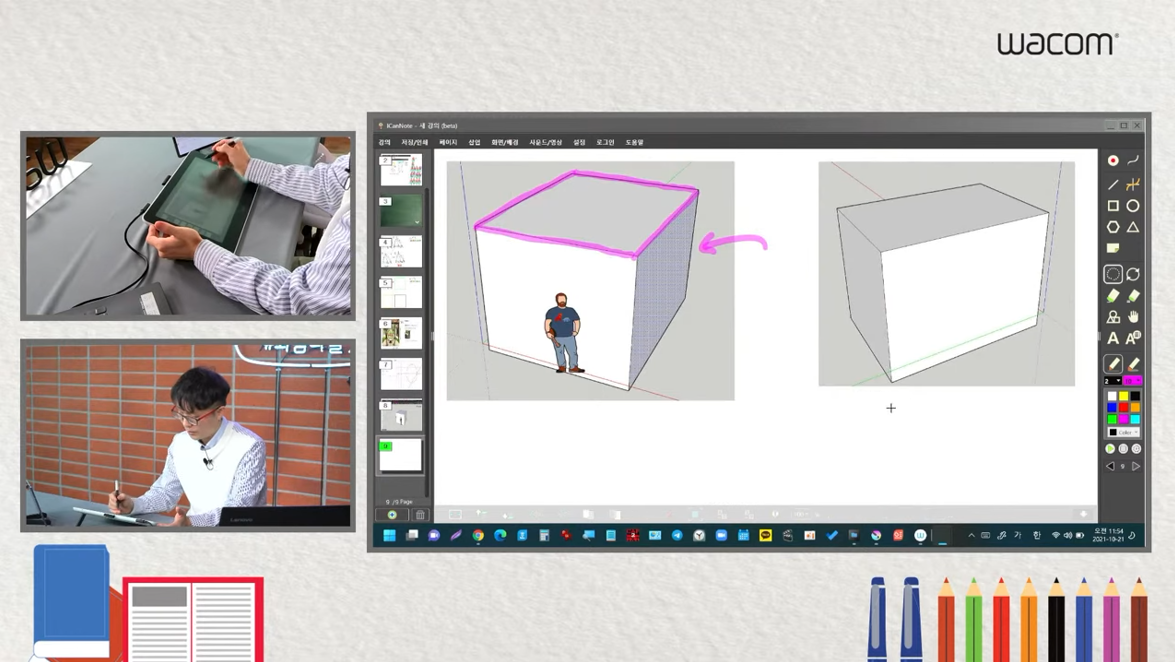Viewport: 1175px width, 662px height.
Task: Click the red record dot tool
Action: point(1113,160)
